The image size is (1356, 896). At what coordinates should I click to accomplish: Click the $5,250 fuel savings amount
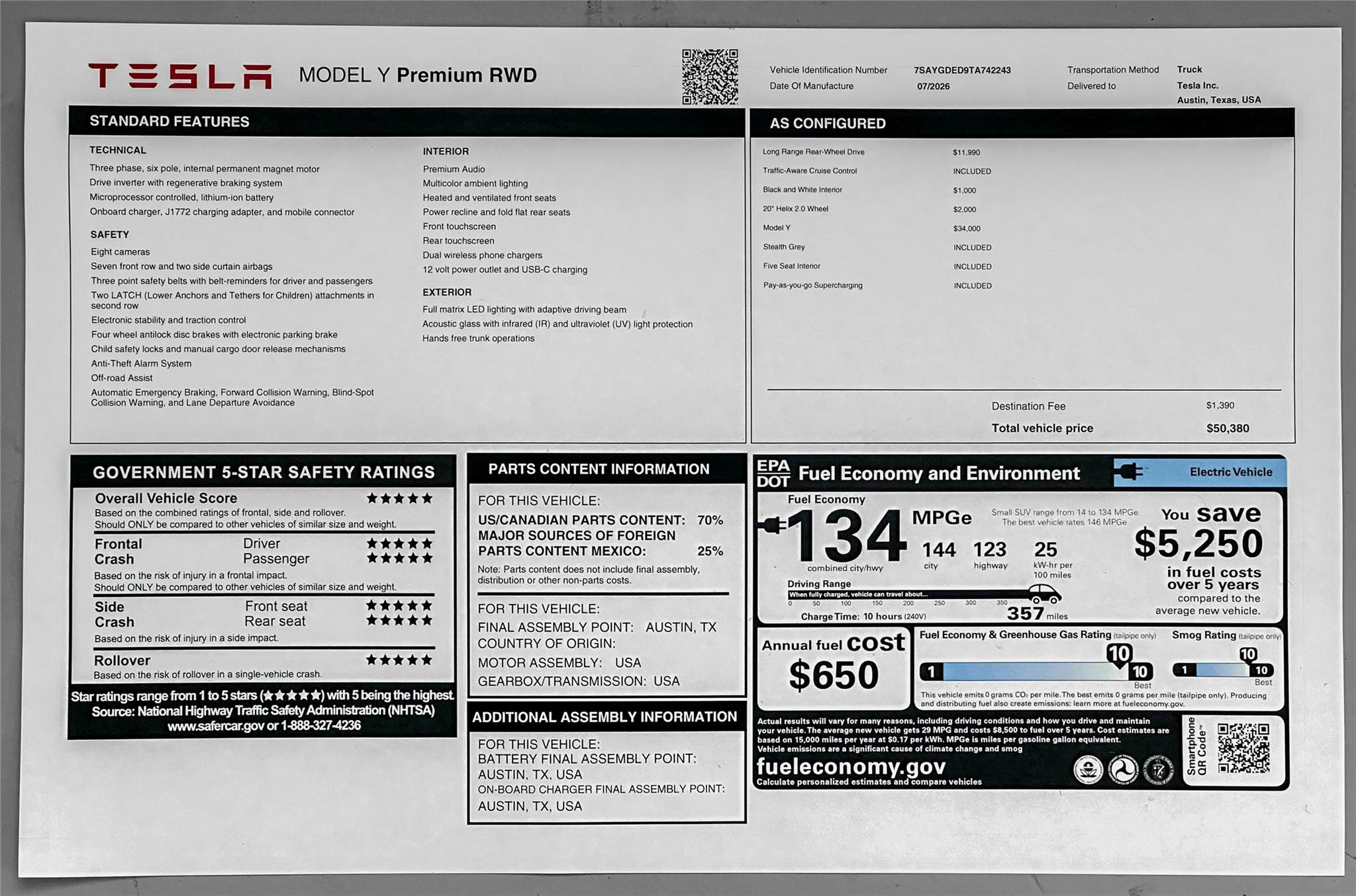tap(1198, 543)
